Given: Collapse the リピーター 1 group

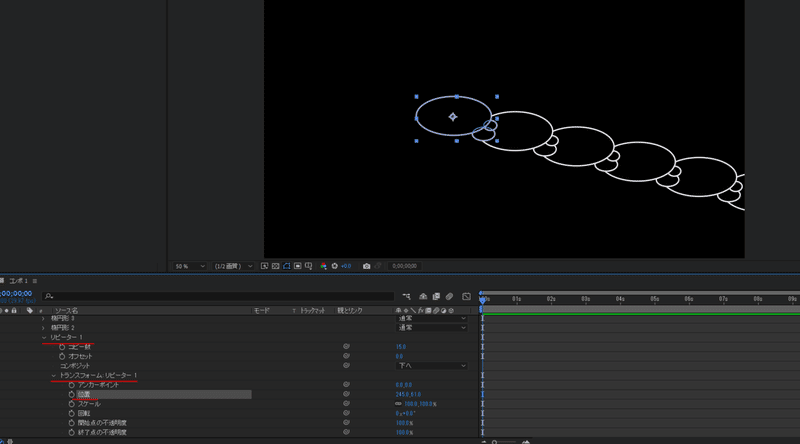Looking at the screenshot, I should 44,337.
